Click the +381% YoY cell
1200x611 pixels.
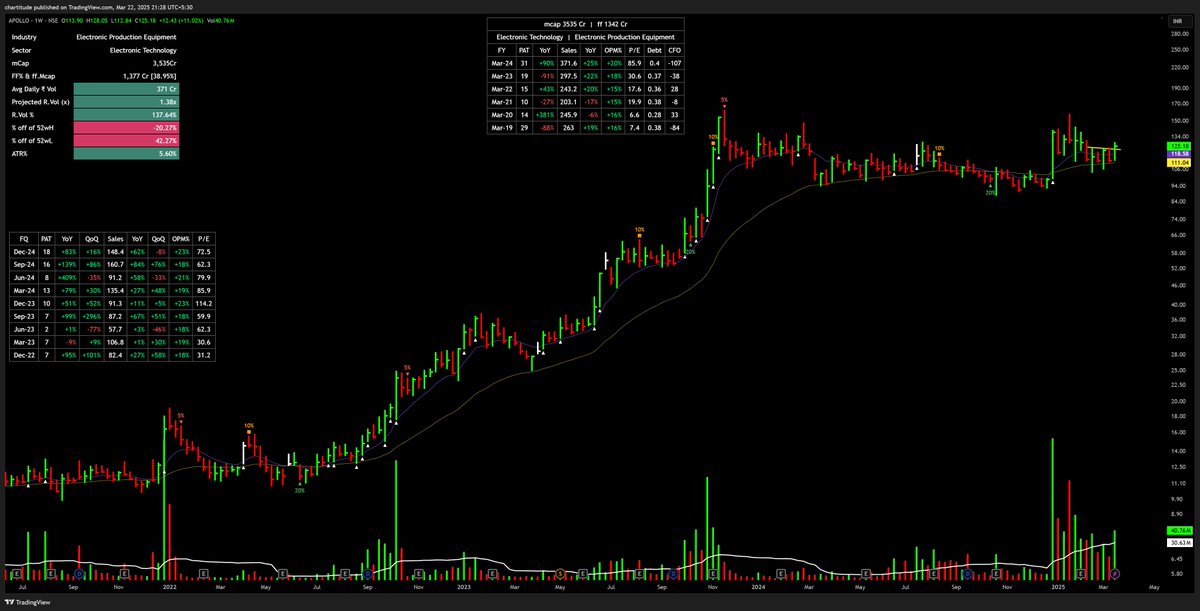(x=546, y=113)
